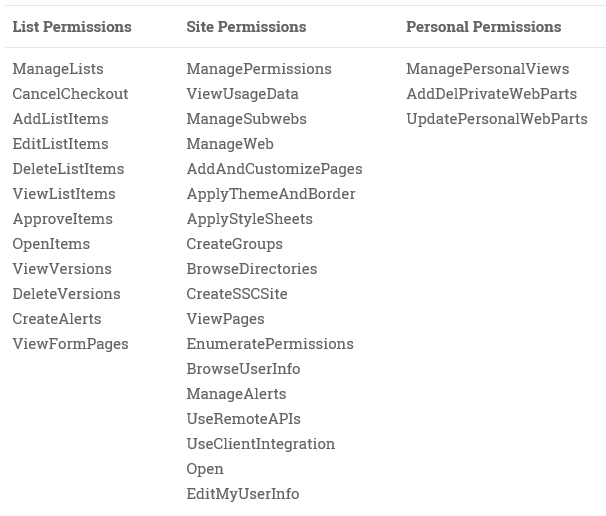Screen dimensions: 606x516
Task: Select the UpdatePersonalWebParts permission
Action: pyautogui.click(x=497, y=119)
